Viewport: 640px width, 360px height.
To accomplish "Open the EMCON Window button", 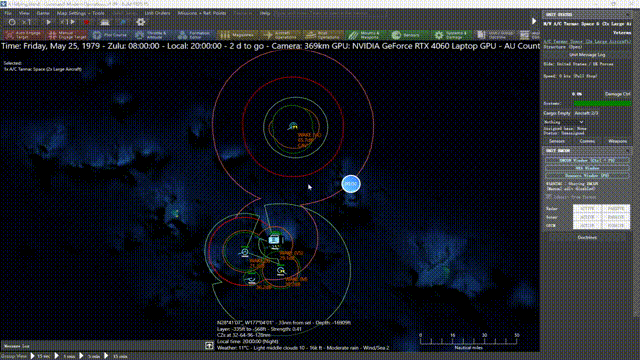I will 587,160.
